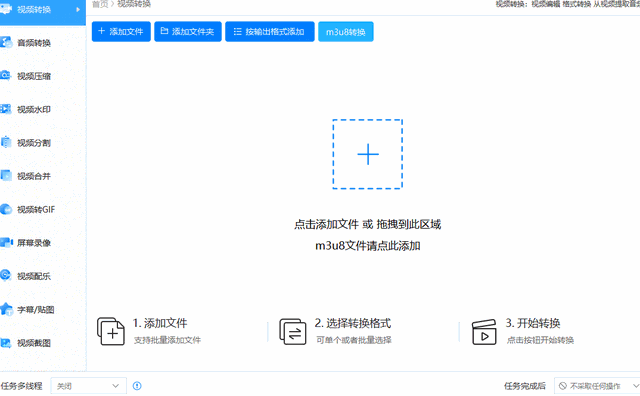Click the 视频配乐 sidebar icon
This screenshot has height=396, width=640.
coord(5,275)
